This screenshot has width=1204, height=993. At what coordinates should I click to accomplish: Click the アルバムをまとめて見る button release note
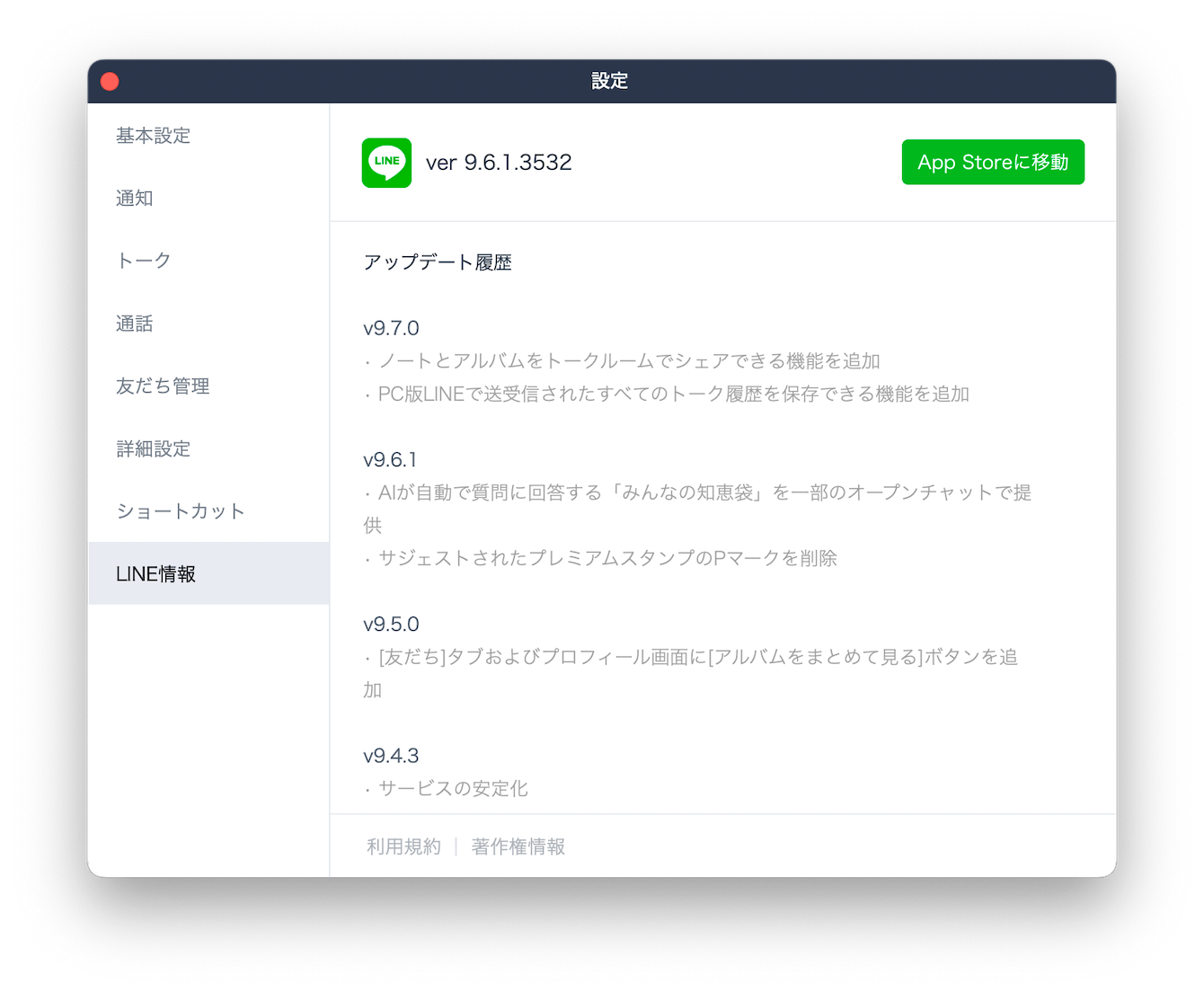pos(691,673)
